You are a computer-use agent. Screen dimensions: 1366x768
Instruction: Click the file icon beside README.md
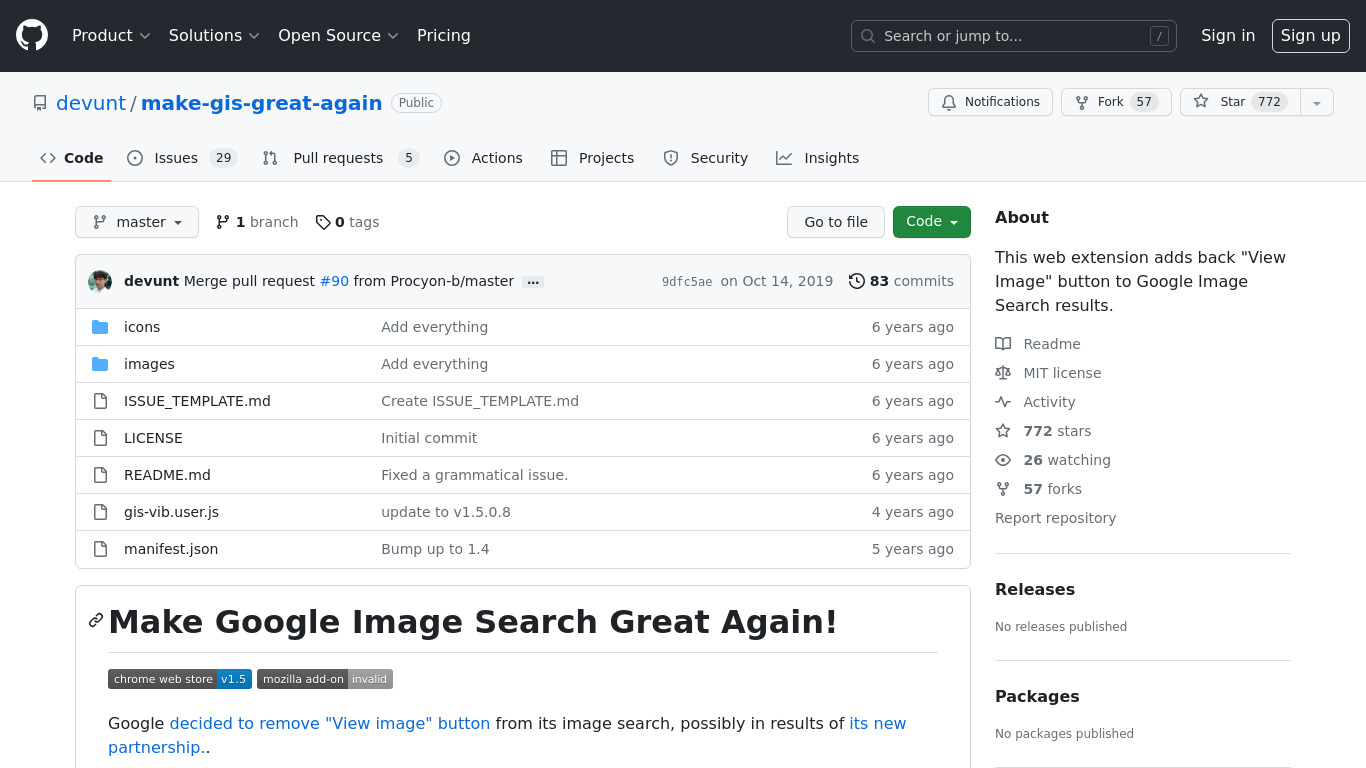[x=100, y=475]
